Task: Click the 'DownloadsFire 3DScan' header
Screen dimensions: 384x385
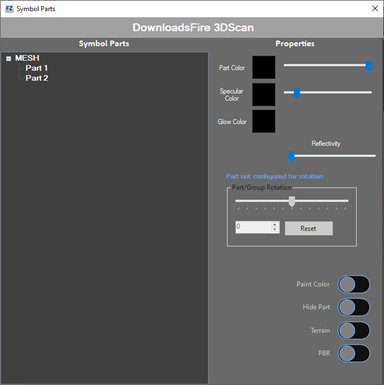Action: [193, 27]
